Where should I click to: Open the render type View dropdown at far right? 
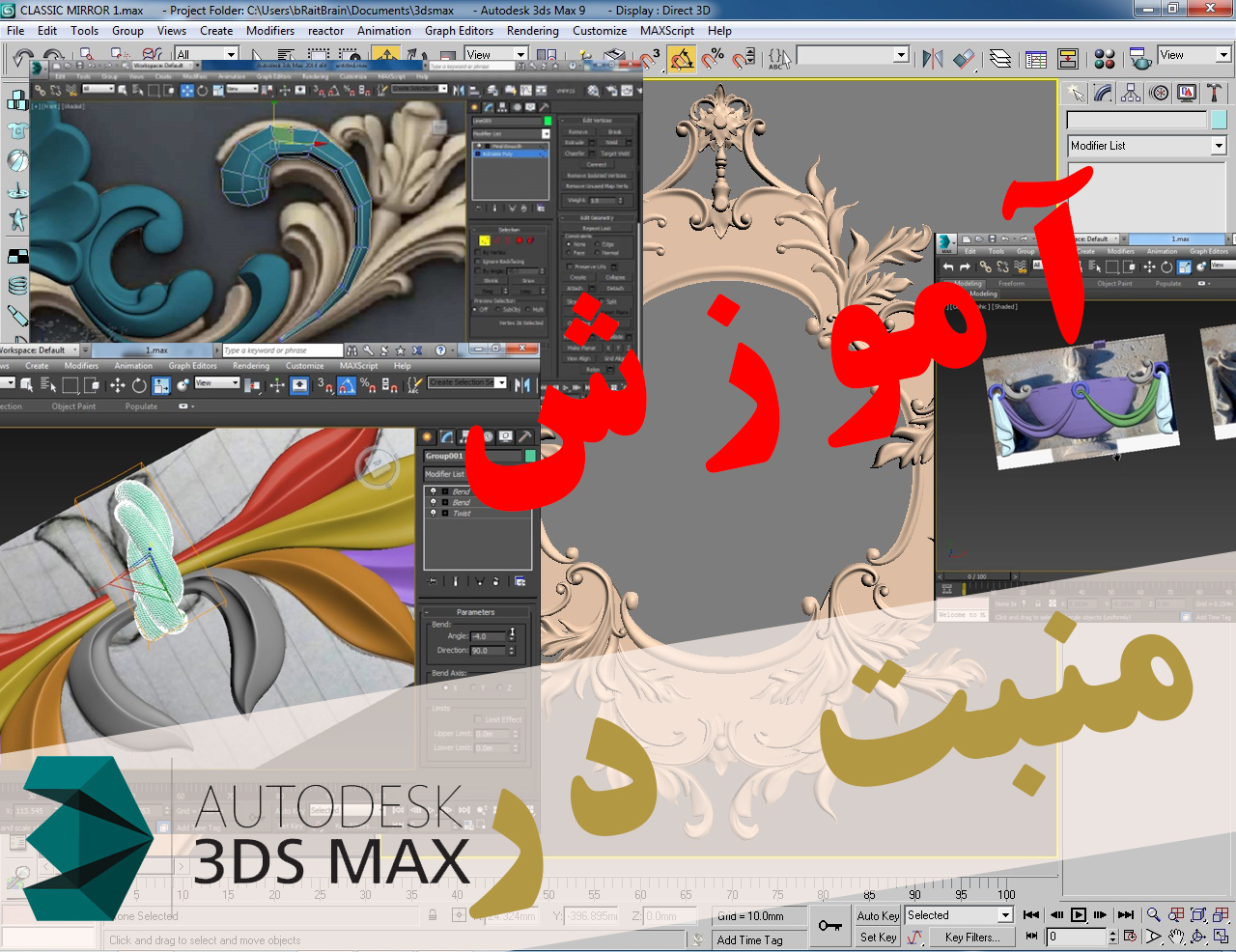pyautogui.click(x=1194, y=55)
